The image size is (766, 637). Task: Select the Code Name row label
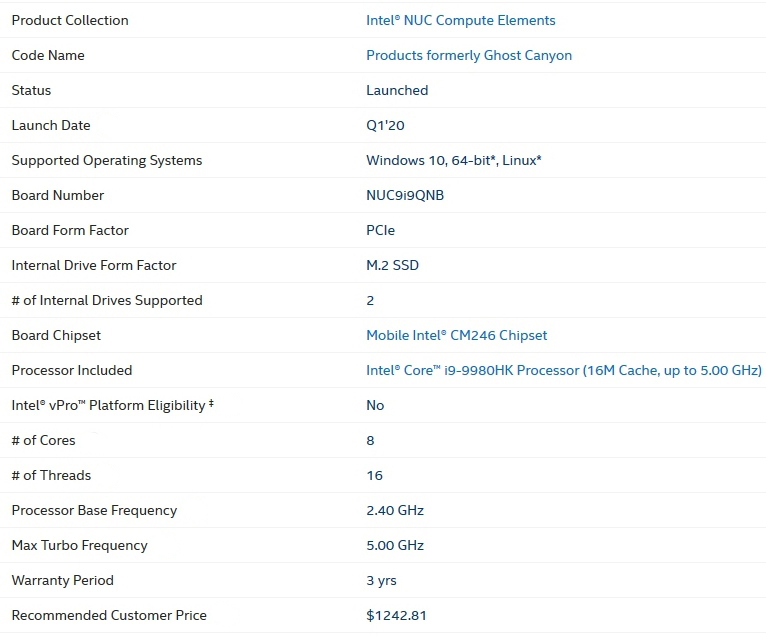[x=48, y=56]
